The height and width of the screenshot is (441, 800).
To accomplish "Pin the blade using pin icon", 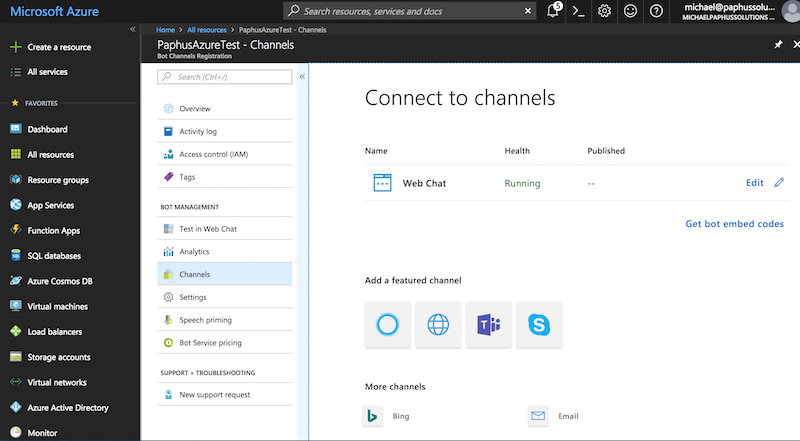I will coord(778,46).
